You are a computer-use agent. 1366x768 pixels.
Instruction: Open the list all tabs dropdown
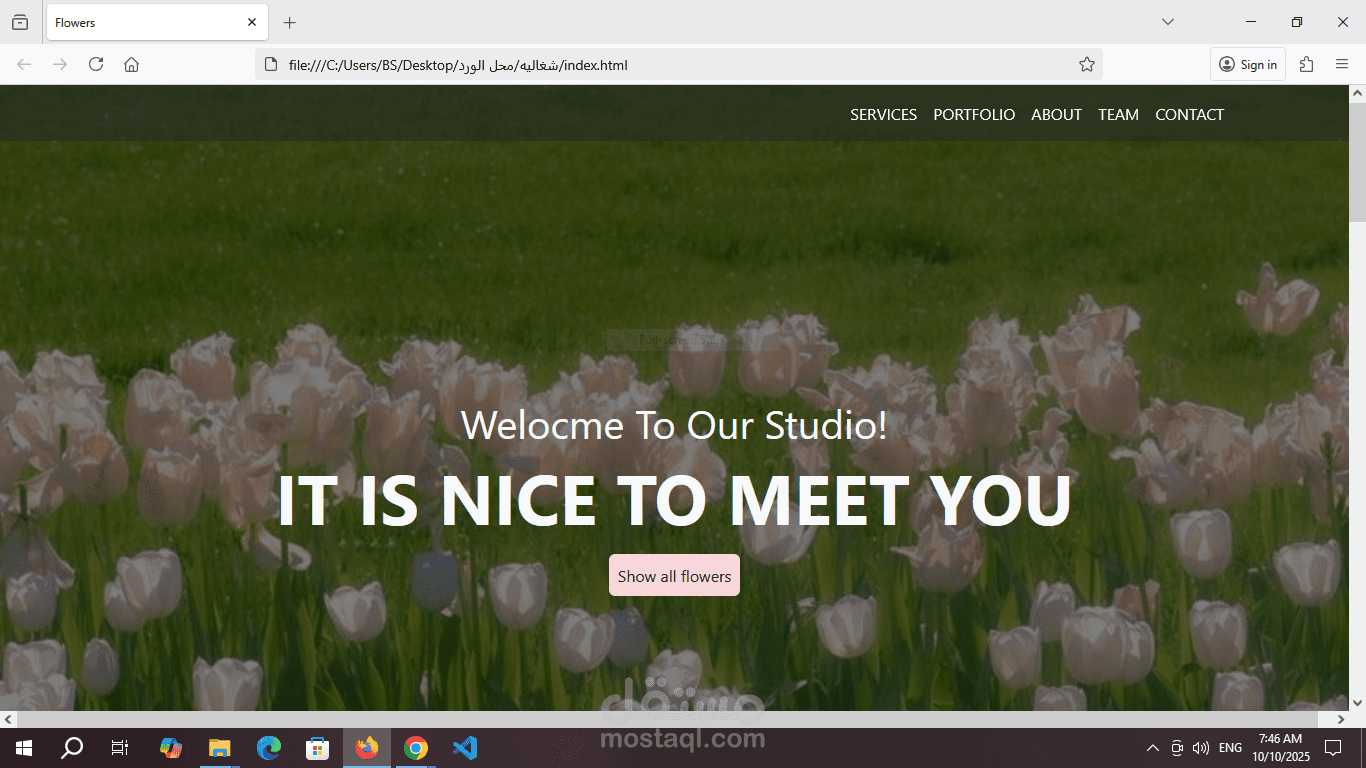point(1167,22)
